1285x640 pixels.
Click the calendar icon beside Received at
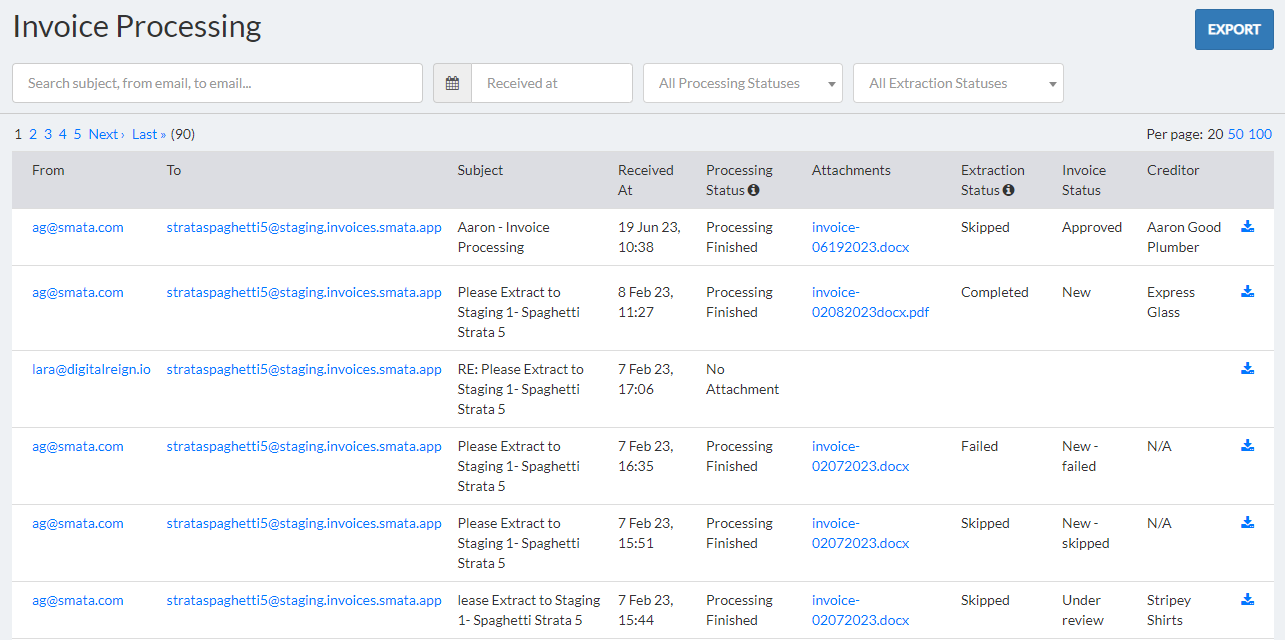click(x=452, y=83)
